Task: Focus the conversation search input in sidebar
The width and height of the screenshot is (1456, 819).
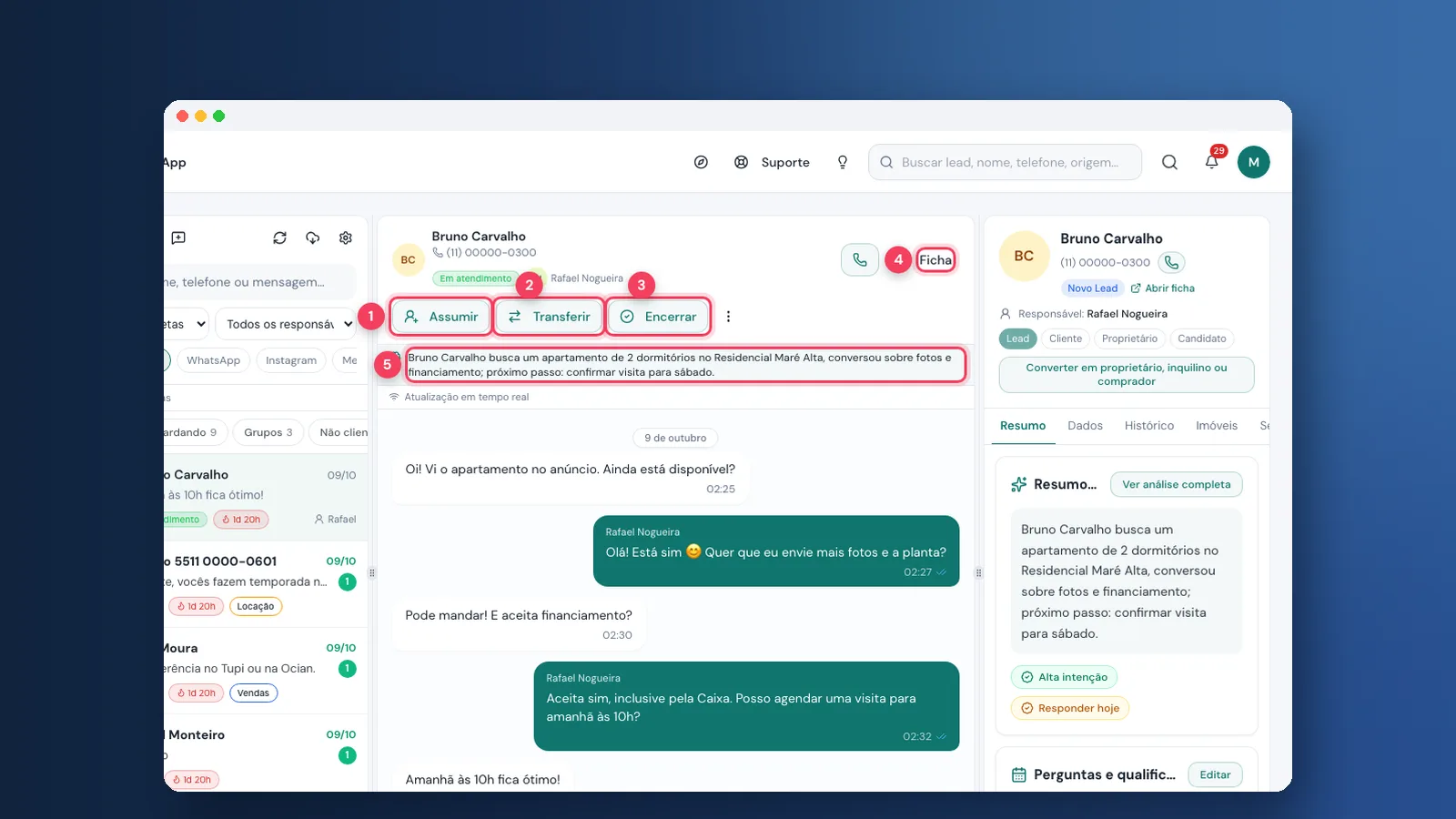Action: tap(260, 282)
